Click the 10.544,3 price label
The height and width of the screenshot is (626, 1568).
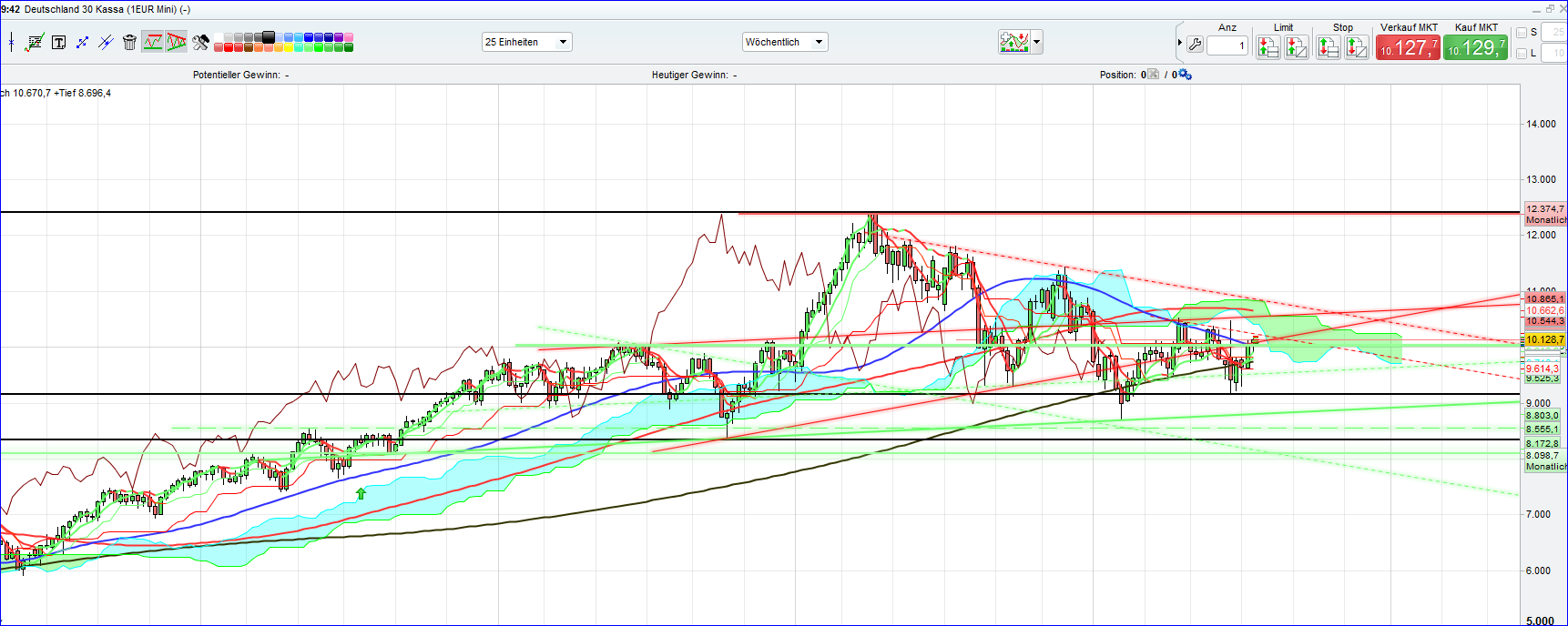coord(1545,321)
